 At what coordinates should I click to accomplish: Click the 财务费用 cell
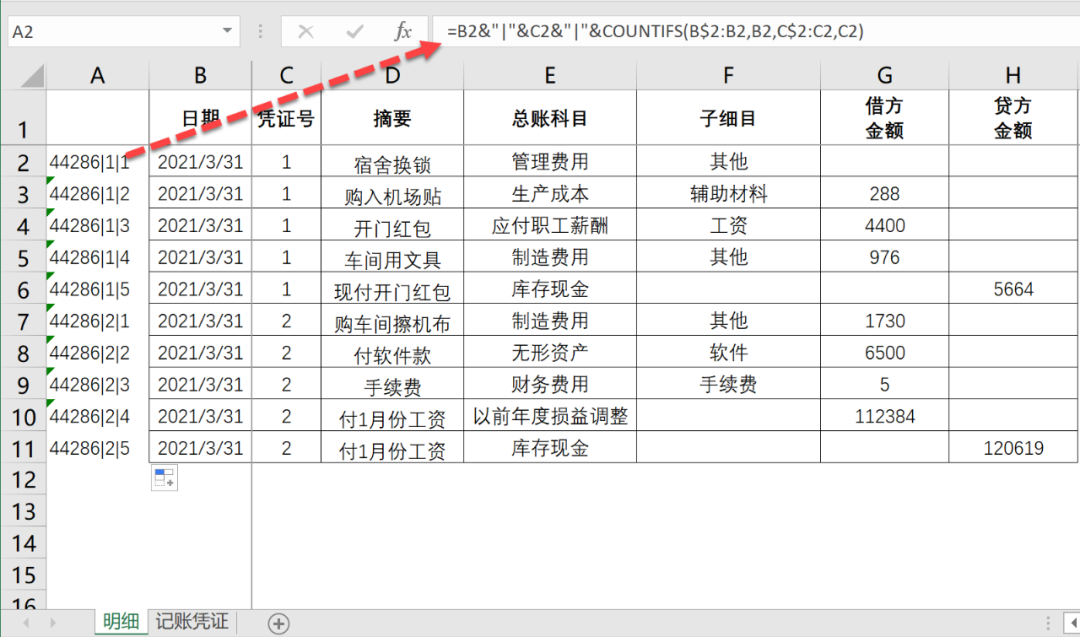point(550,384)
